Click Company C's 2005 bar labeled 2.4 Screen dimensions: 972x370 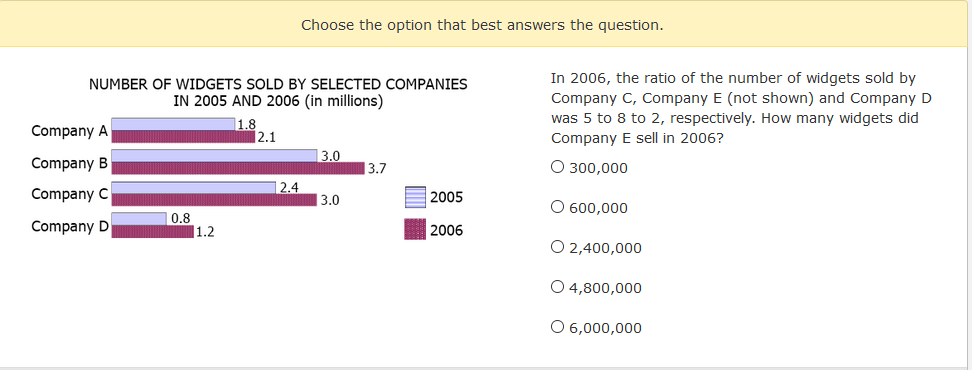coord(193,187)
